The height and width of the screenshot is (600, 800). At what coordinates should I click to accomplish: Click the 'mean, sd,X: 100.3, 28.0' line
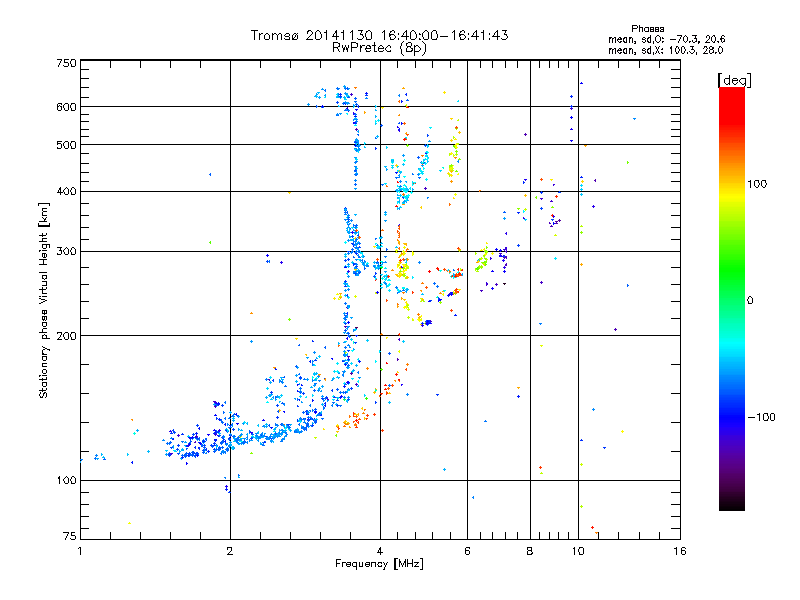coord(665,50)
